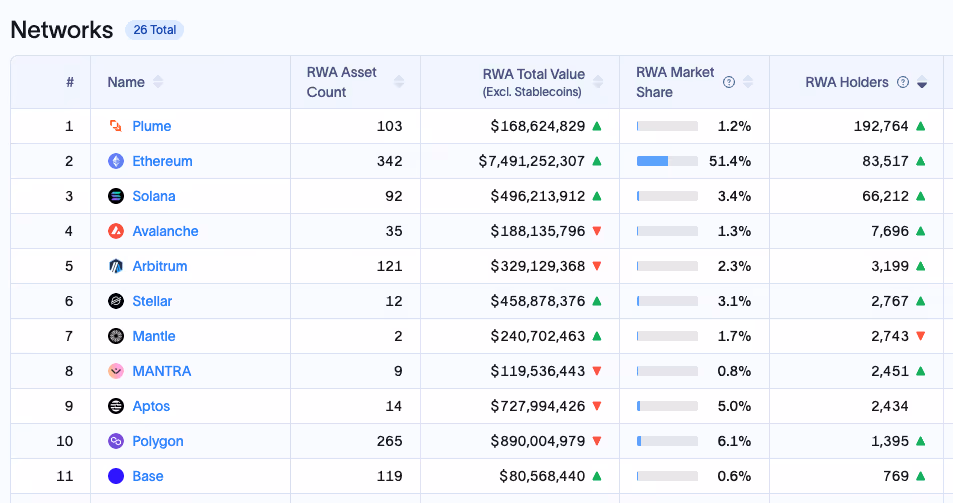Click the green up arrow beside Base holders

coord(921,476)
